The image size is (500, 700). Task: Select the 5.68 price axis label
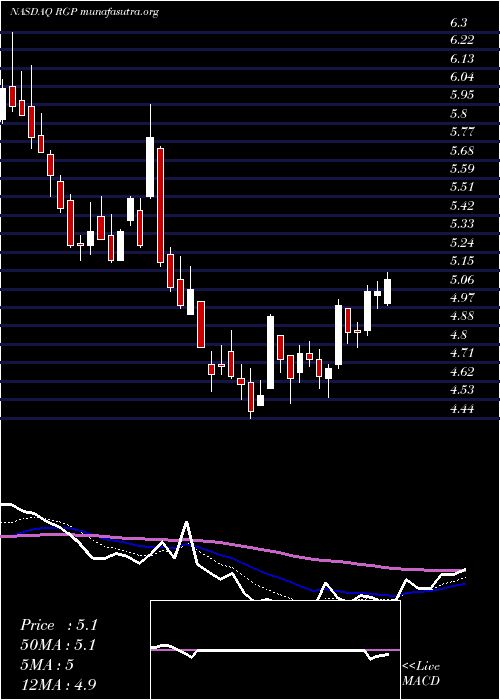(x=462, y=150)
